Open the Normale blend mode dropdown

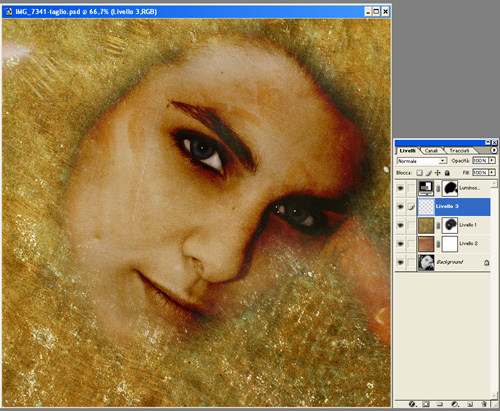pos(422,161)
